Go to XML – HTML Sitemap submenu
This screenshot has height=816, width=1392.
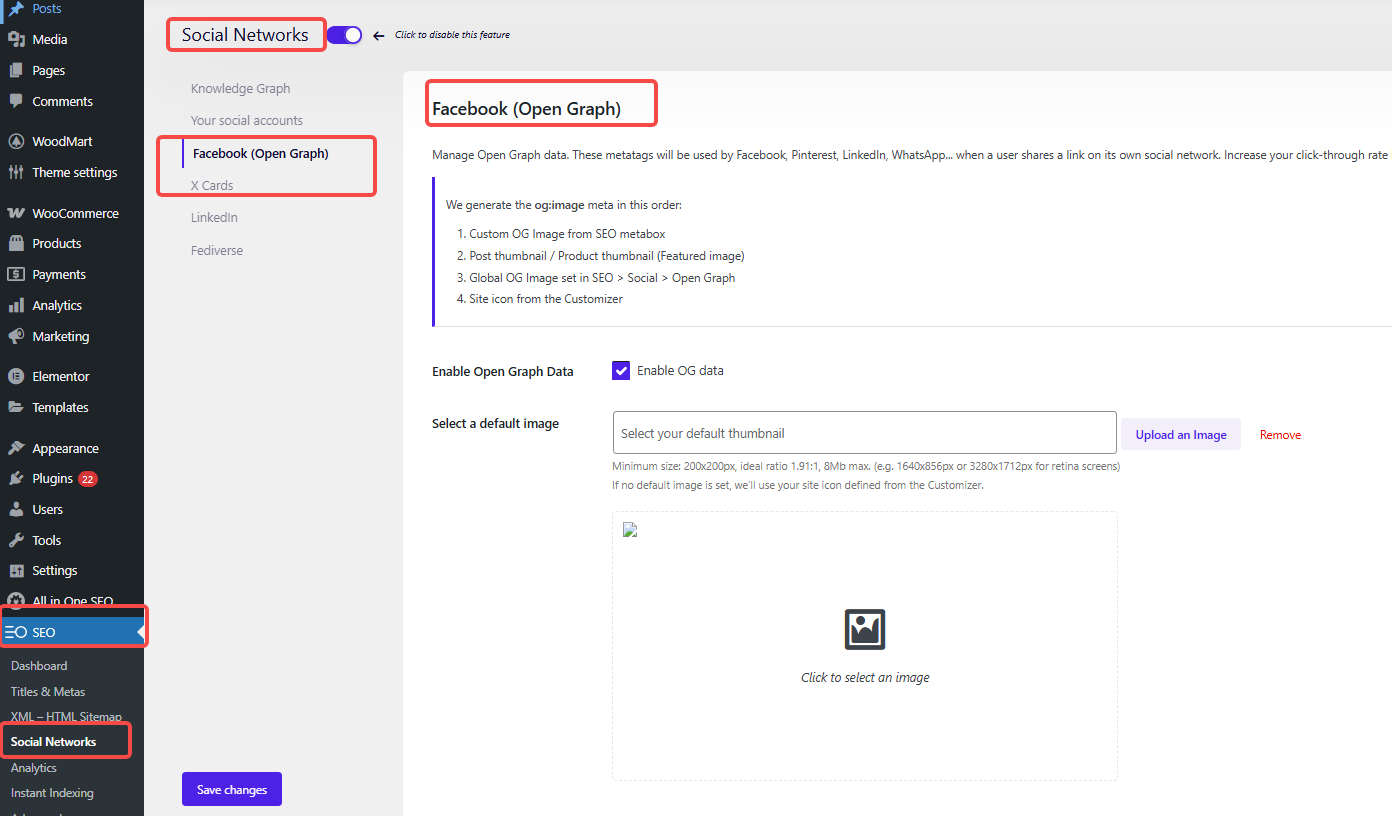click(66, 717)
